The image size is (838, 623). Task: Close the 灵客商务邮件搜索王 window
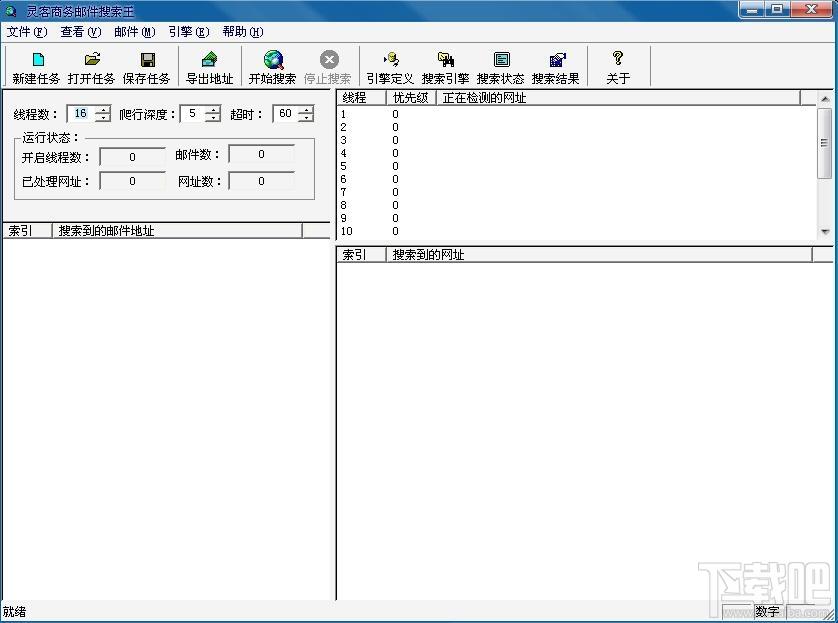pos(811,9)
